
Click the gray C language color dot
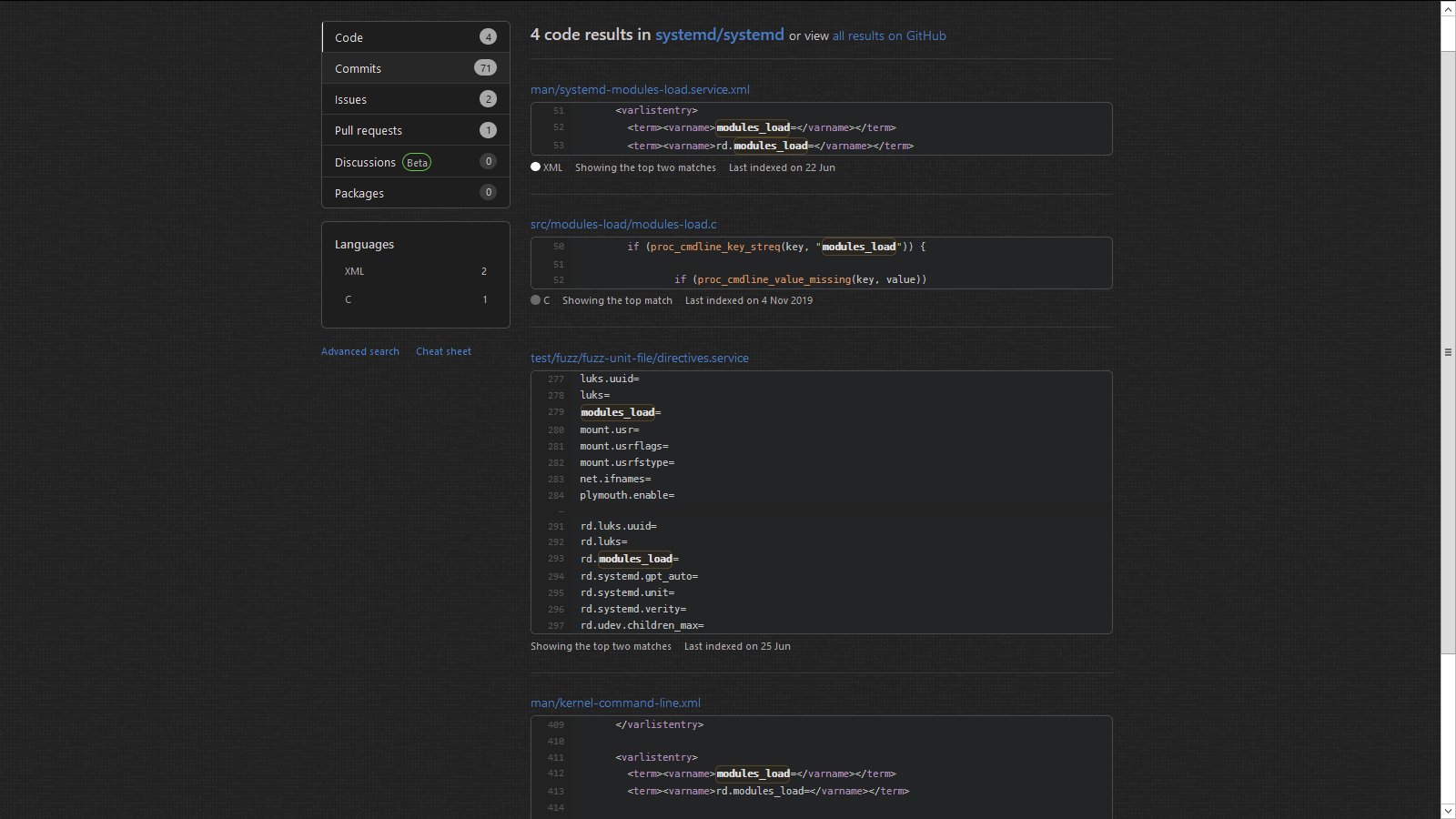535,300
